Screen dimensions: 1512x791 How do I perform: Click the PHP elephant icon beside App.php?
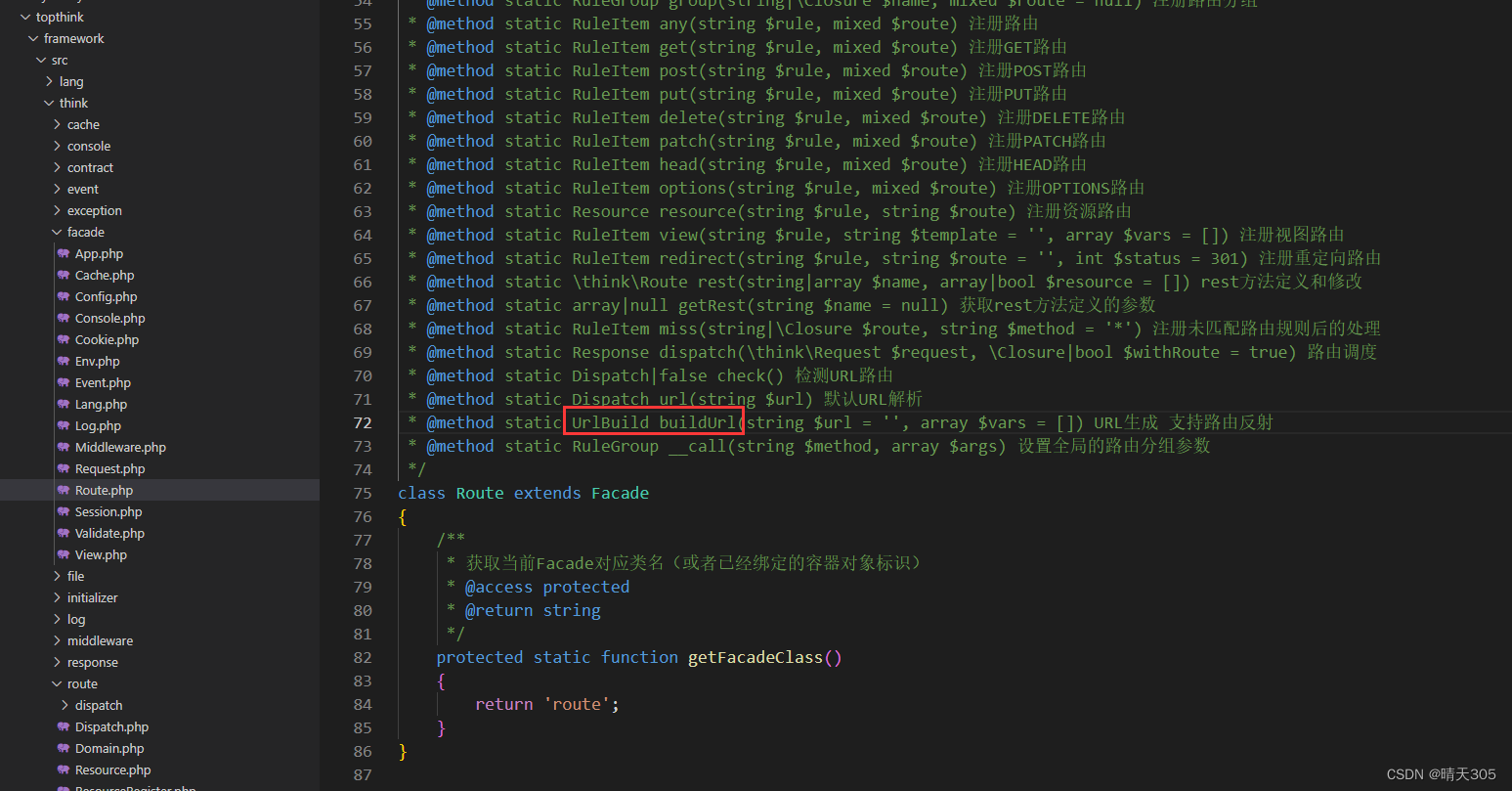point(65,253)
